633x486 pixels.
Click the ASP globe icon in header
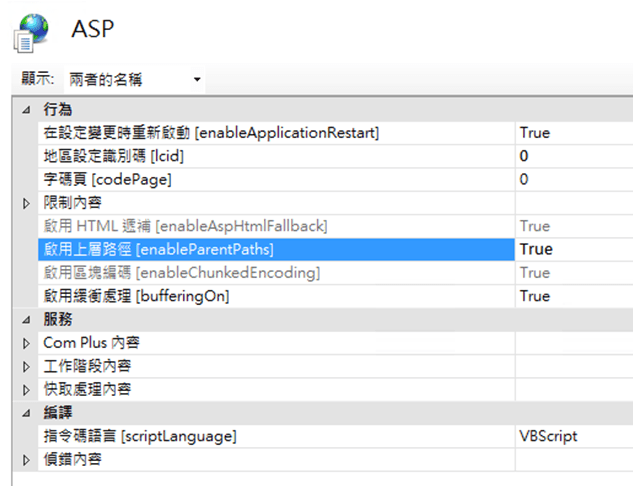click(x=30, y=32)
